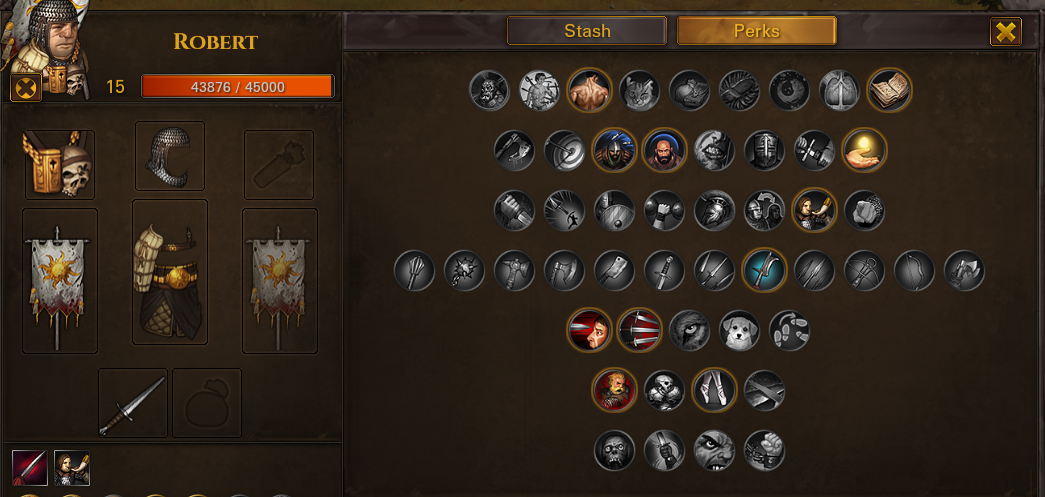Click the X button below Robert's portrait

(x=27, y=87)
